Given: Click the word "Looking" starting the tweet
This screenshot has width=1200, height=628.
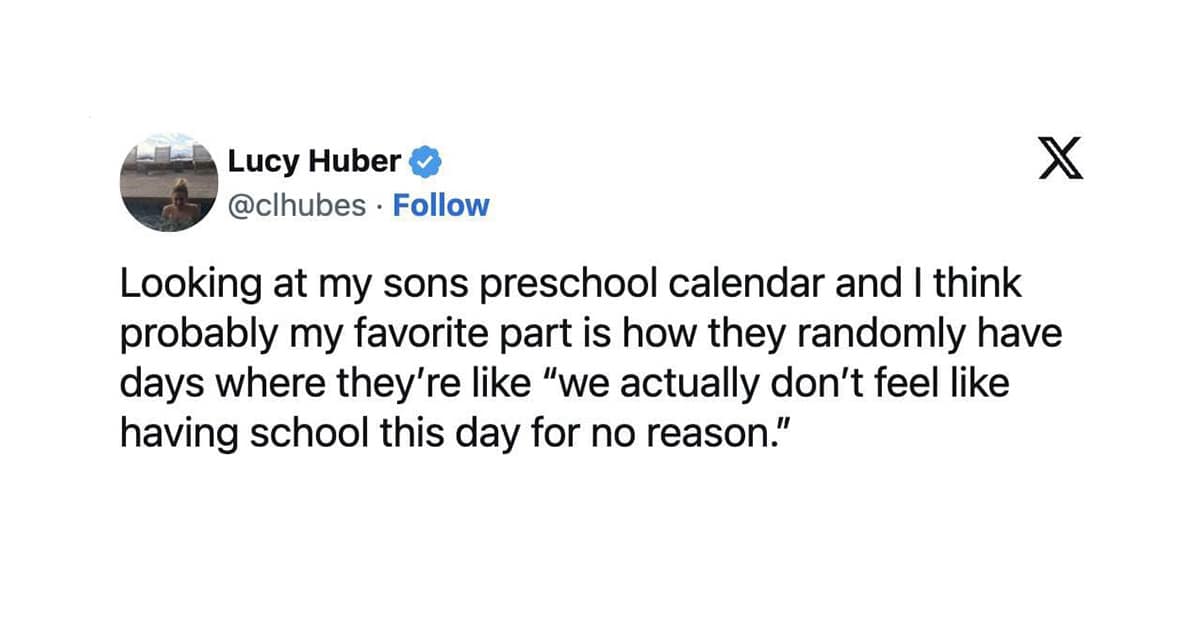Looking at the screenshot, I should [181, 285].
